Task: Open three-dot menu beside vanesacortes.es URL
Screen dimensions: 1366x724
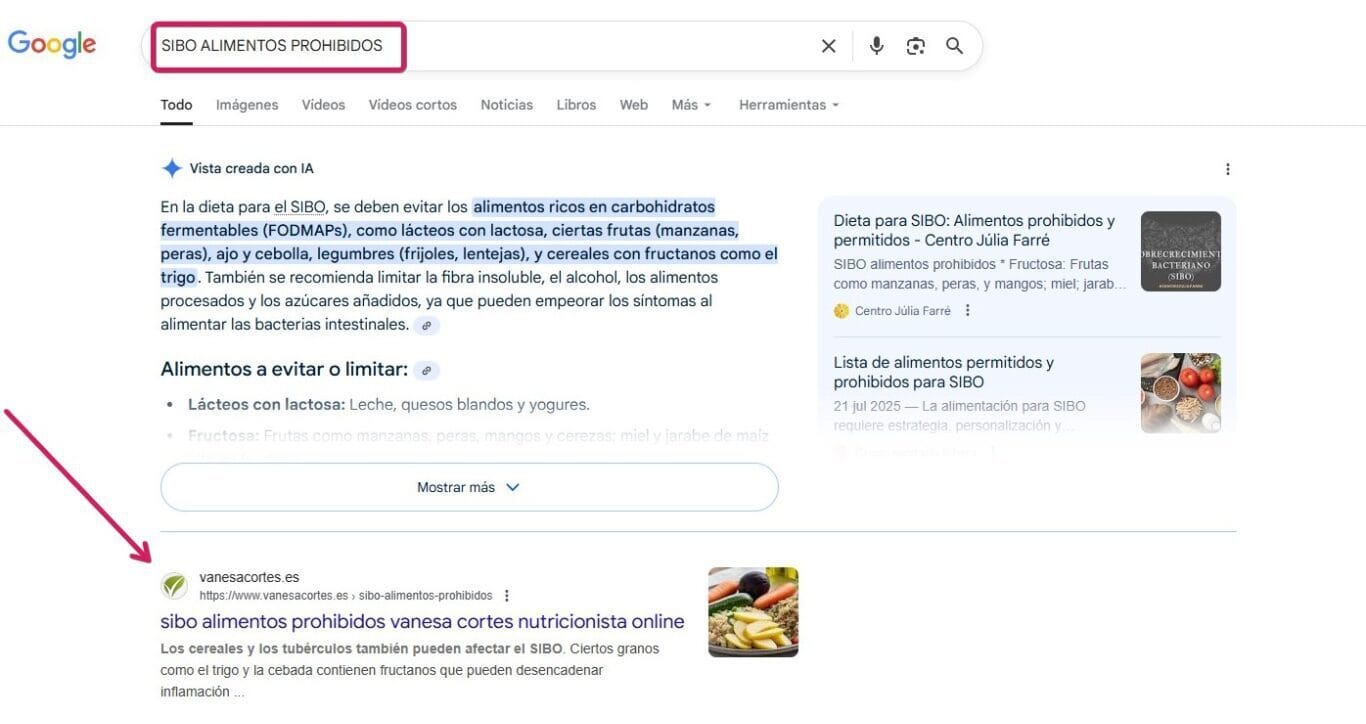Action: click(507, 595)
